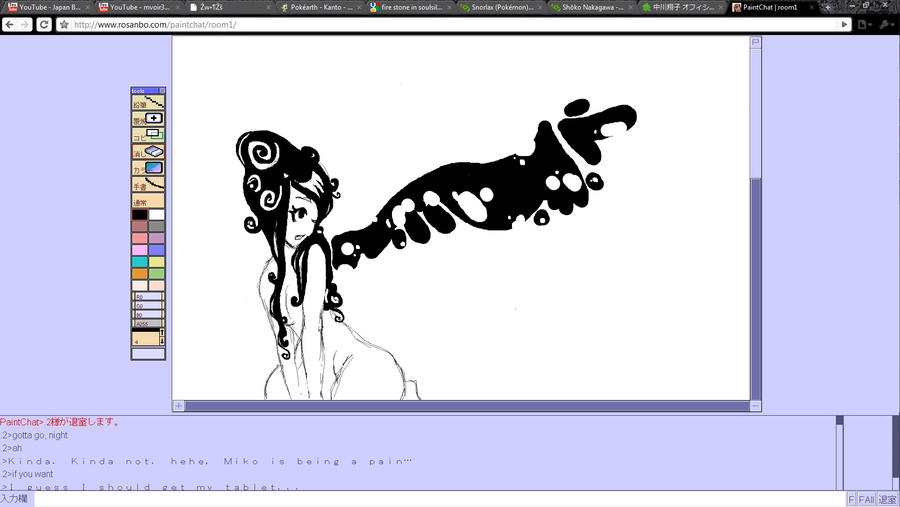This screenshot has width=900, height=507.
Task: Reload the PaintChat page
Action: [x=44, y=25]
